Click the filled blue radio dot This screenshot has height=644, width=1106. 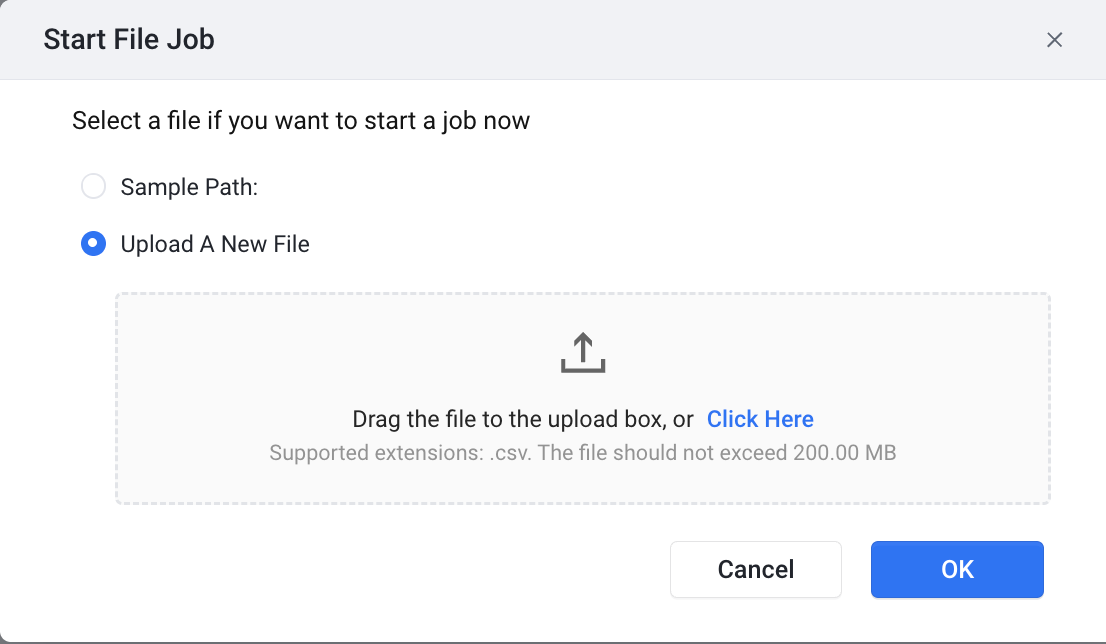pos(93,243)
